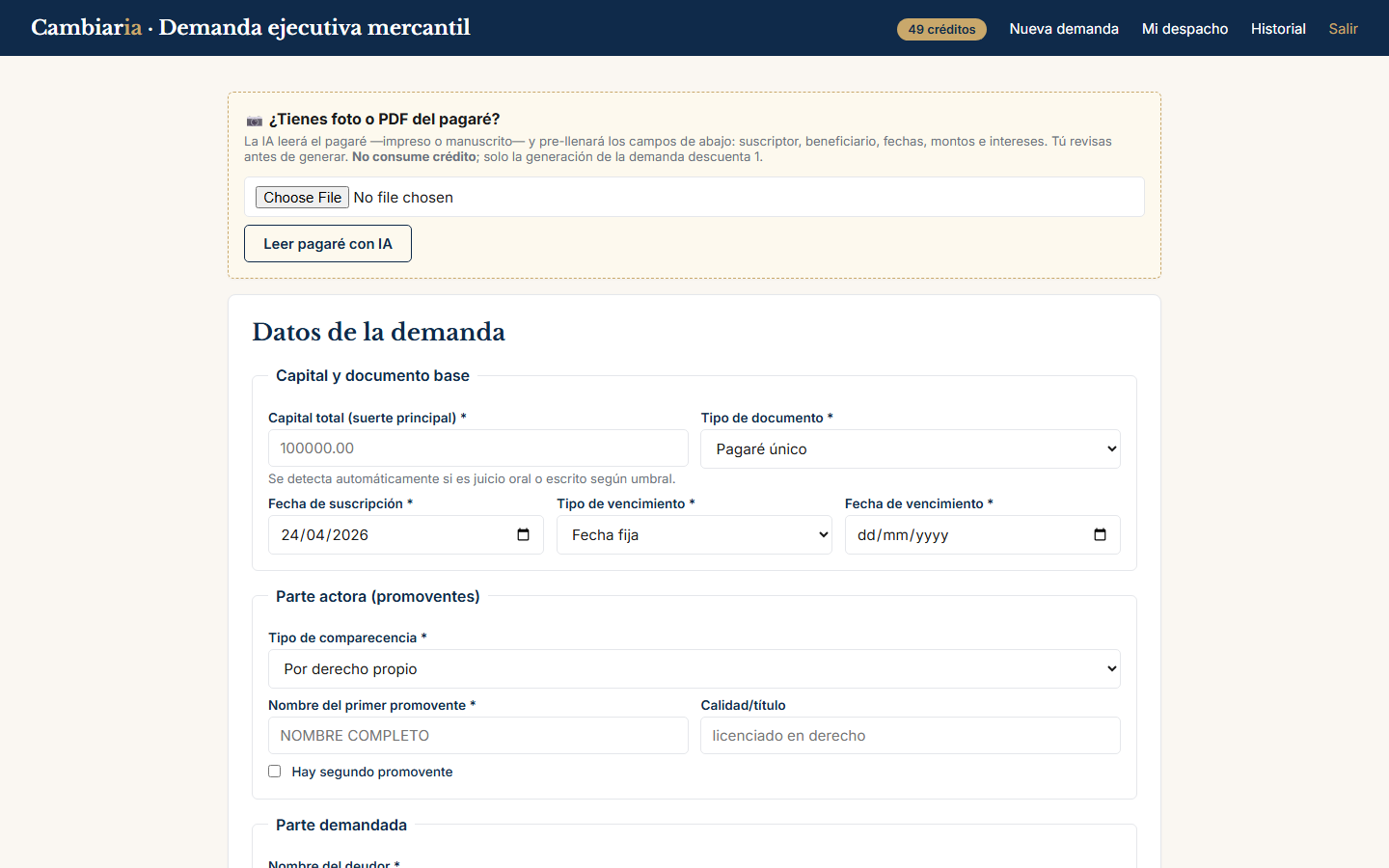Click the 49 créditos badge
Viewport: 1389px width, 868px height.
pos(941,29)
